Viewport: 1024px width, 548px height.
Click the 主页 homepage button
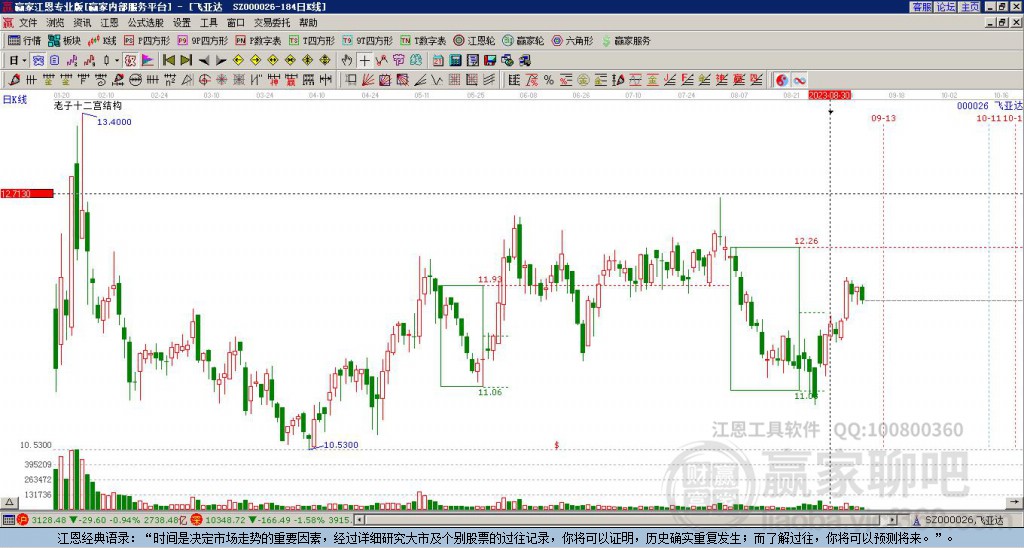click(969, 7)
